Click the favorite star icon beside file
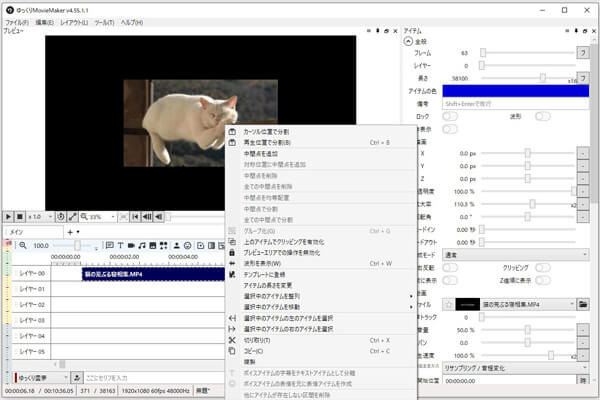600x400 pixels. point(448,305)
